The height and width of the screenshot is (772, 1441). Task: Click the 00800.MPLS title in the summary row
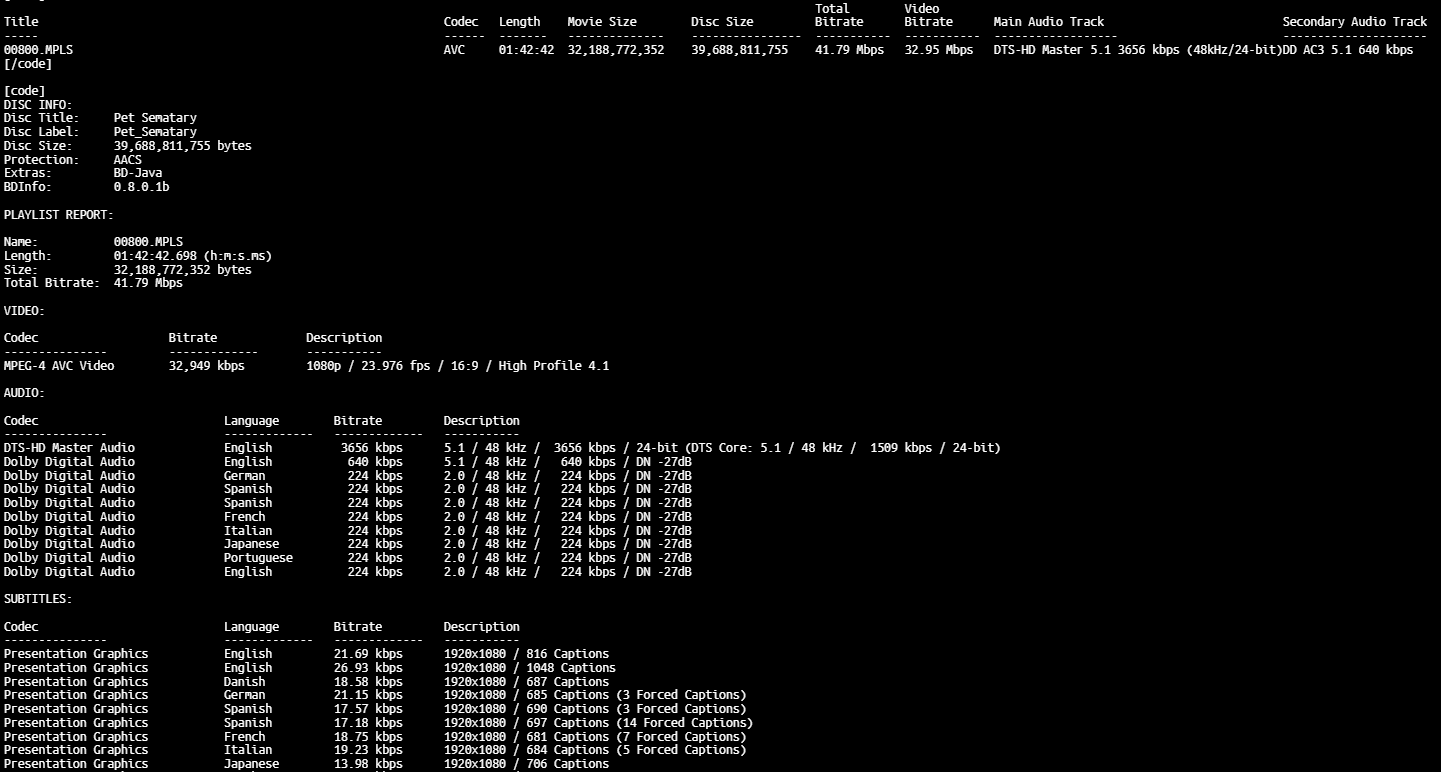coord(38,50)
